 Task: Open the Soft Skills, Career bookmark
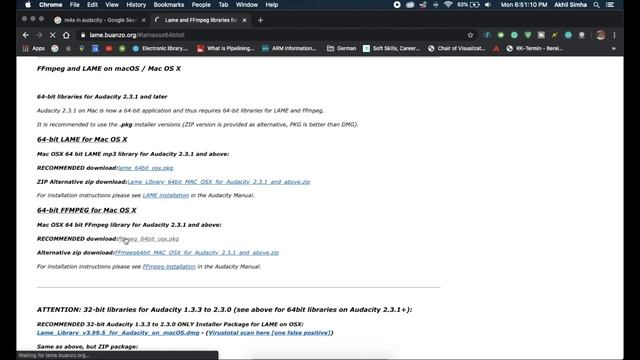(391, 49)
